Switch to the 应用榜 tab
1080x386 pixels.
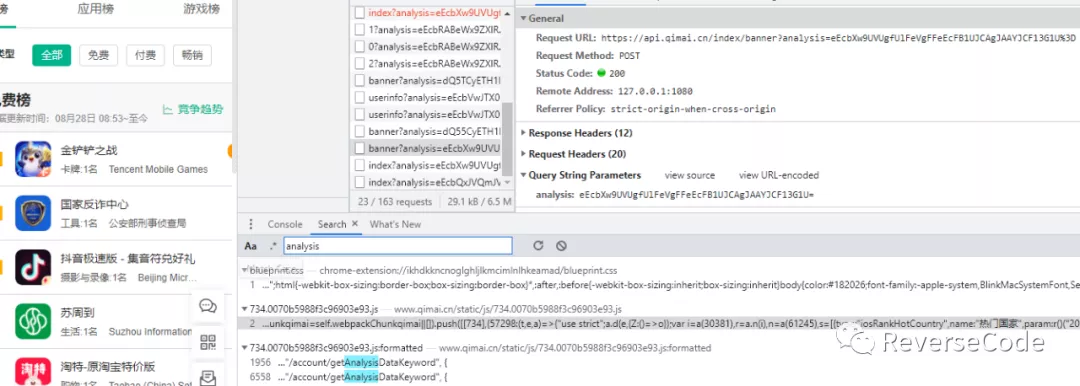coord(96,10)
